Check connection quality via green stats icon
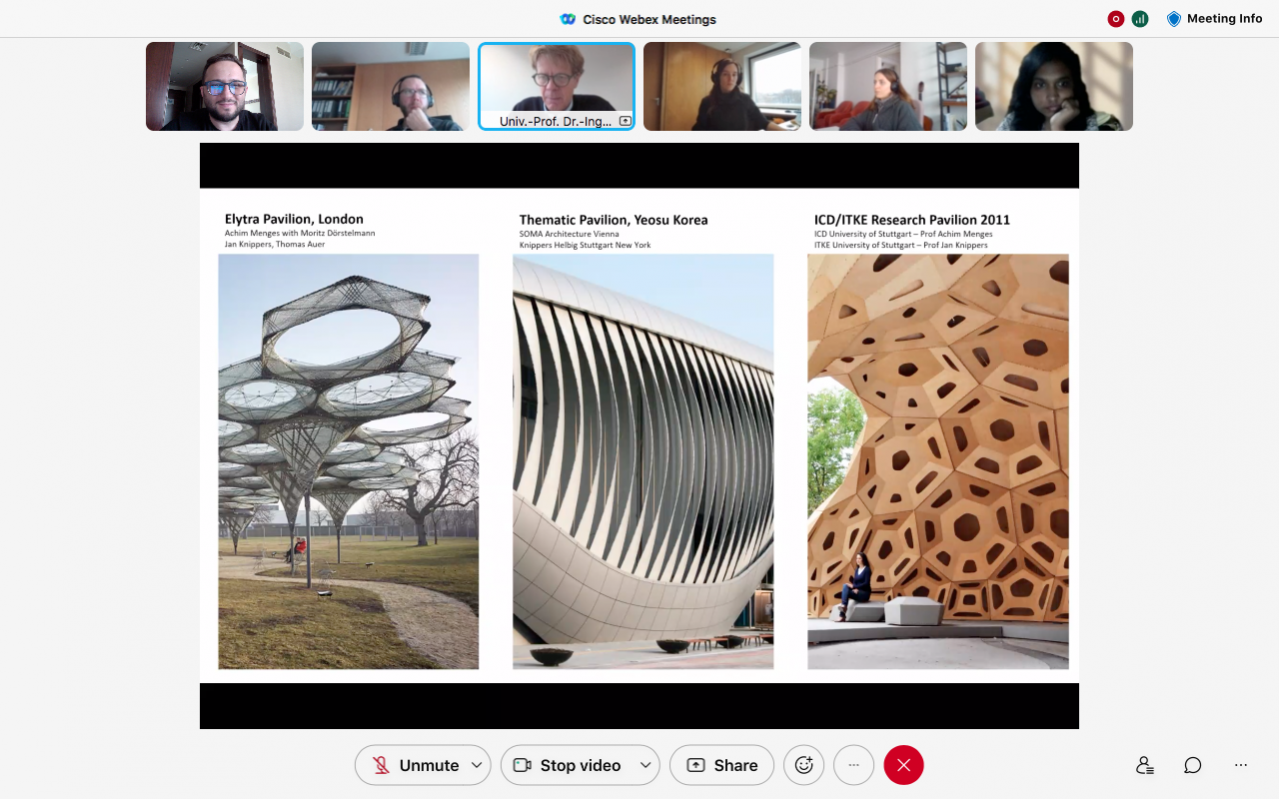Image resolution: width=1279 pixels, height=799 pixels. [x=1141, y=18]
